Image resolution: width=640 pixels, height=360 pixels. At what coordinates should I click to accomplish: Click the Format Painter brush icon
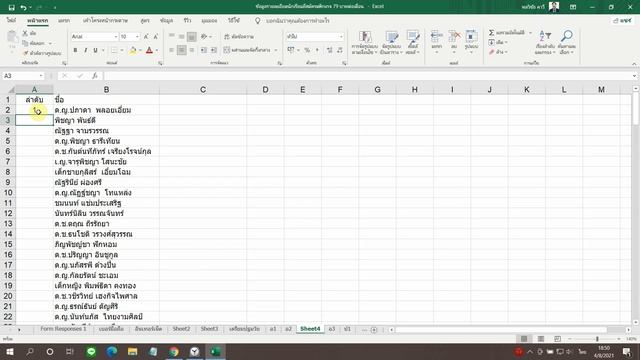[25, 53]
